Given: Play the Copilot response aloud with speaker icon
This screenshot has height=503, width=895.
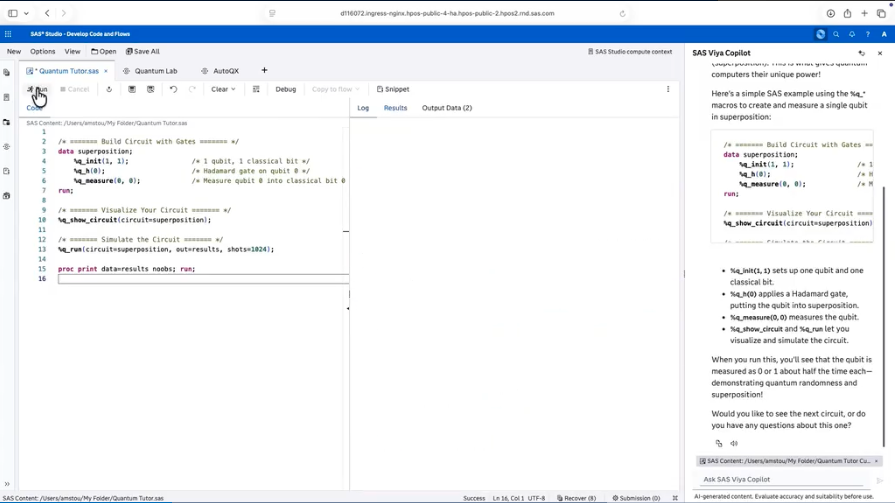Looking at the screenshot, I should pos(734,443).
